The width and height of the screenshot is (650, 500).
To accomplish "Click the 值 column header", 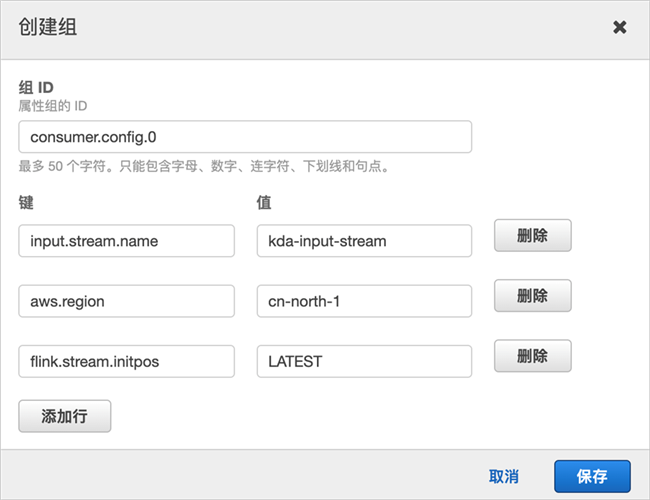I will click(x=264, y=203).
